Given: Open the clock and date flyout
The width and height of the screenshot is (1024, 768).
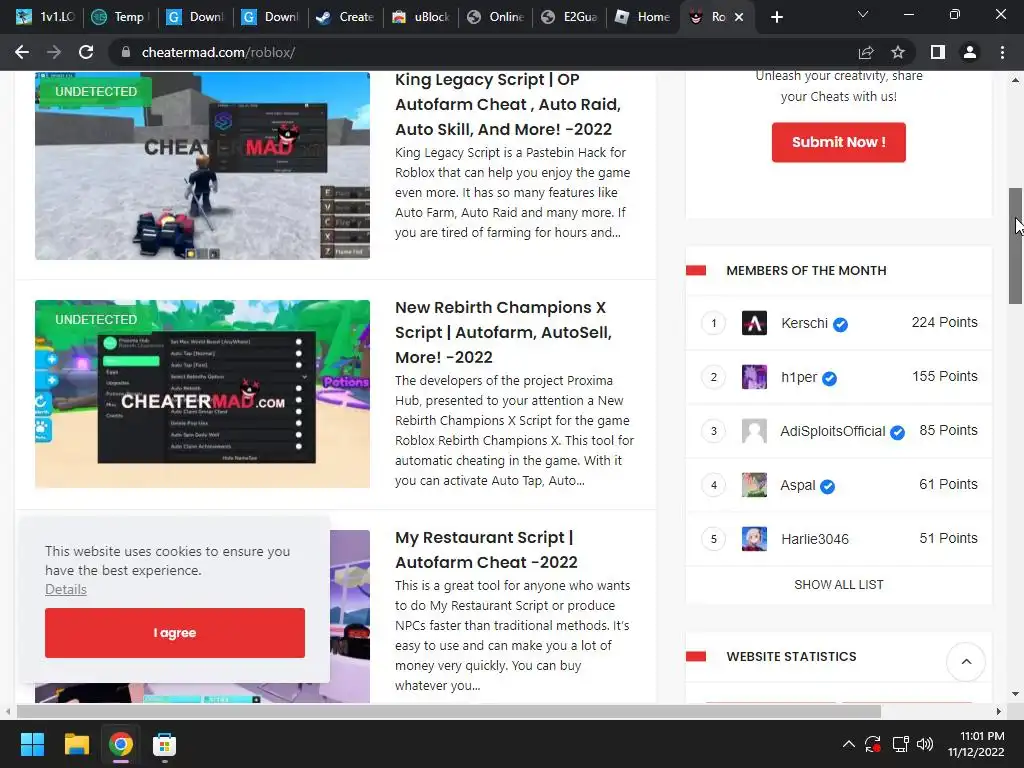Looking at the screenshot, I should pos(976,744).
